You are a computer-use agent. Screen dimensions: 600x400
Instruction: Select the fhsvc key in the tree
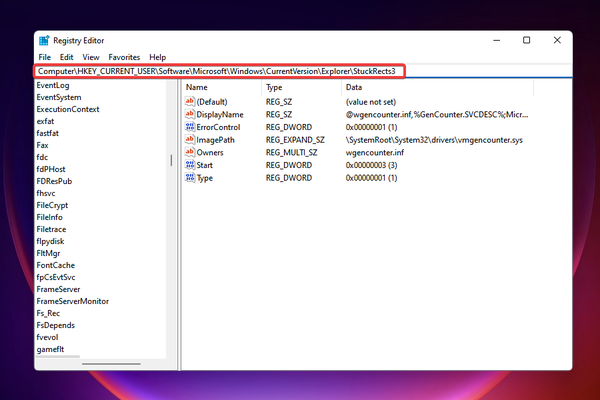click(x=46, y=193)
